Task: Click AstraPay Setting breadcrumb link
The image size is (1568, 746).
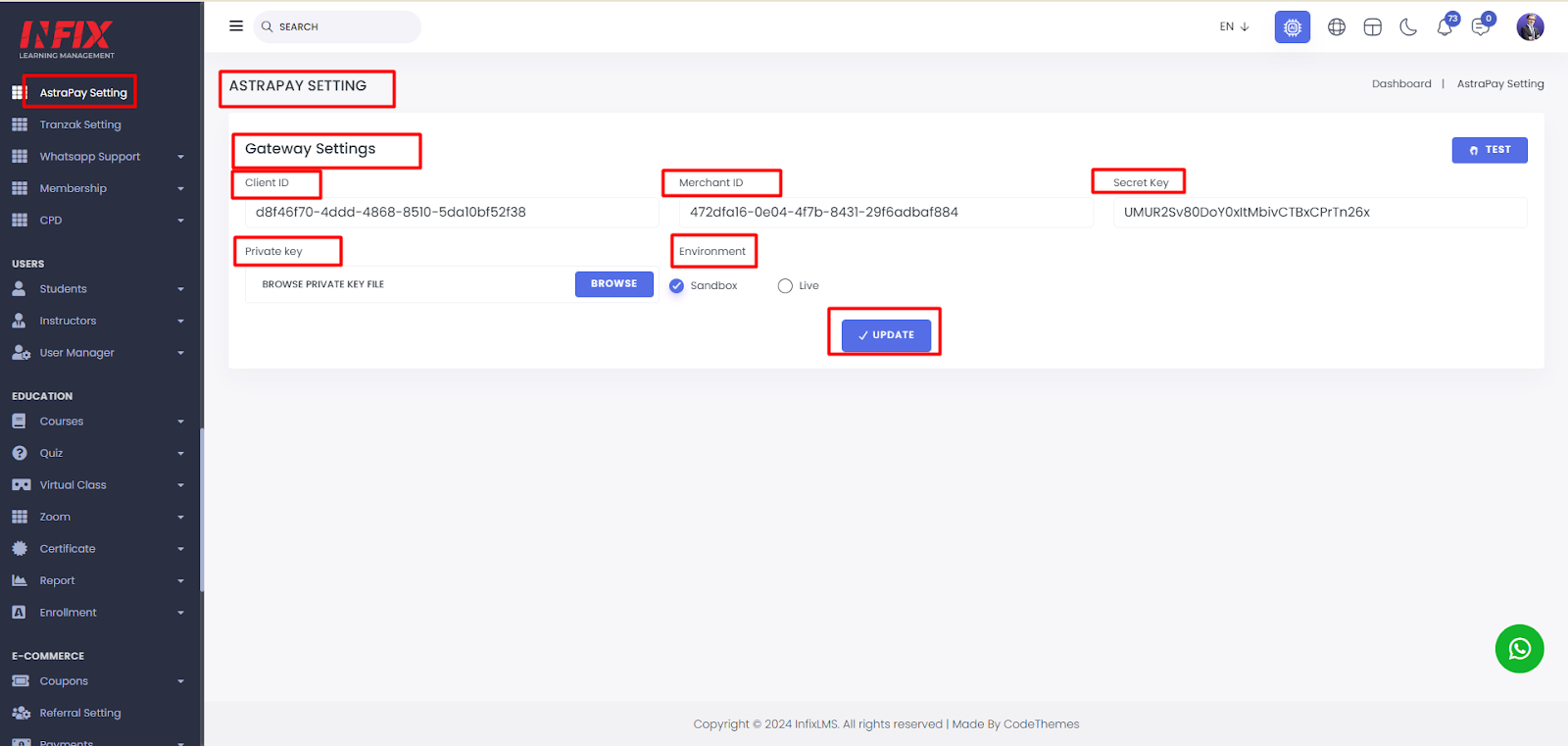Action: click(1500, 84)
